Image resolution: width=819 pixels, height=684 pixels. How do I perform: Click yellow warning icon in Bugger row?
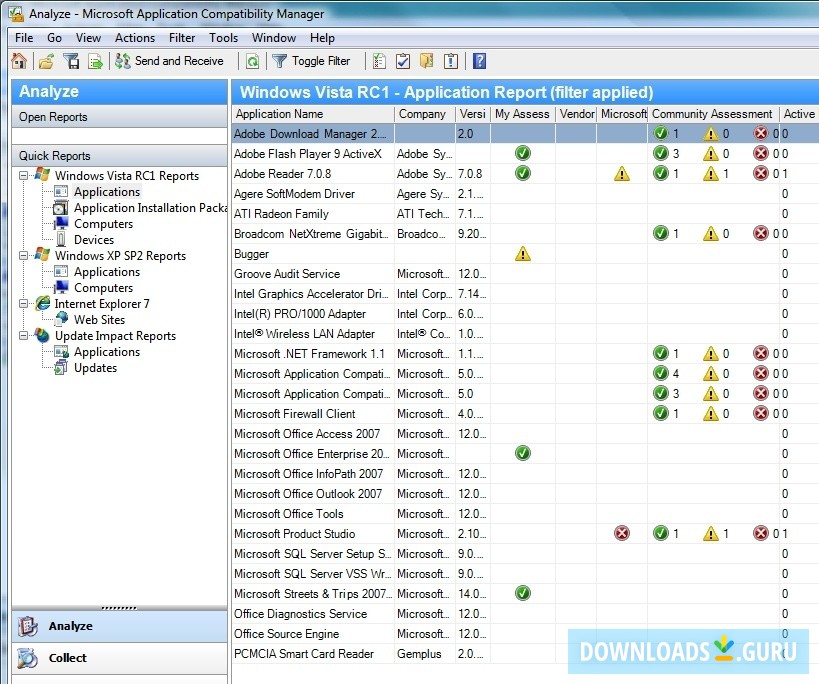(522, 254)
